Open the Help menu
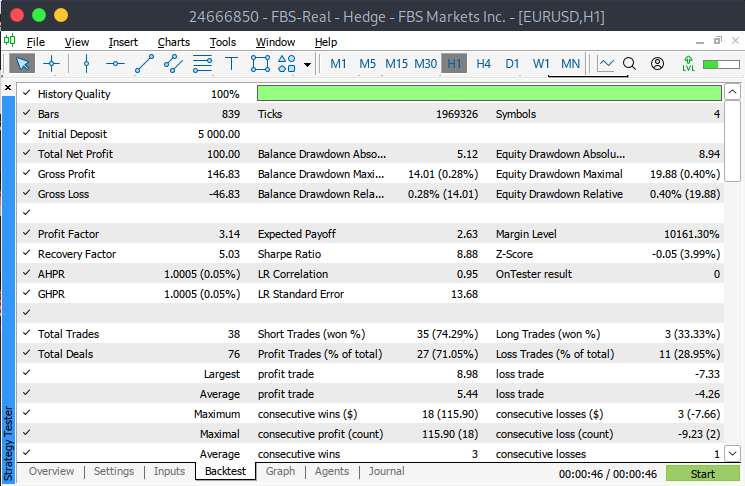Viewport: 745px width, 486px height. click(326, 42)
